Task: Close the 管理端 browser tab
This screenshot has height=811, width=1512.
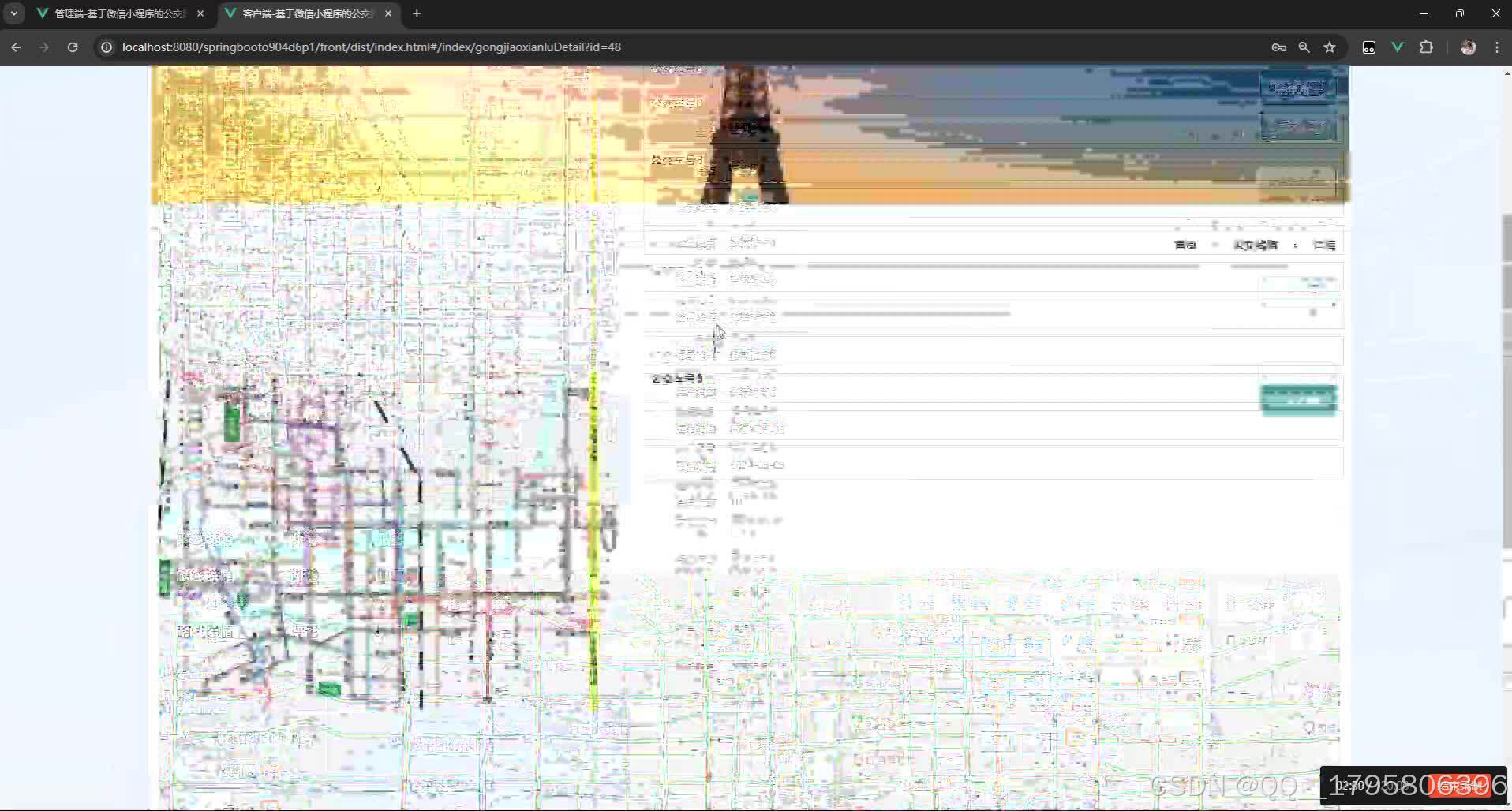Action: click(x=200, y=13)
